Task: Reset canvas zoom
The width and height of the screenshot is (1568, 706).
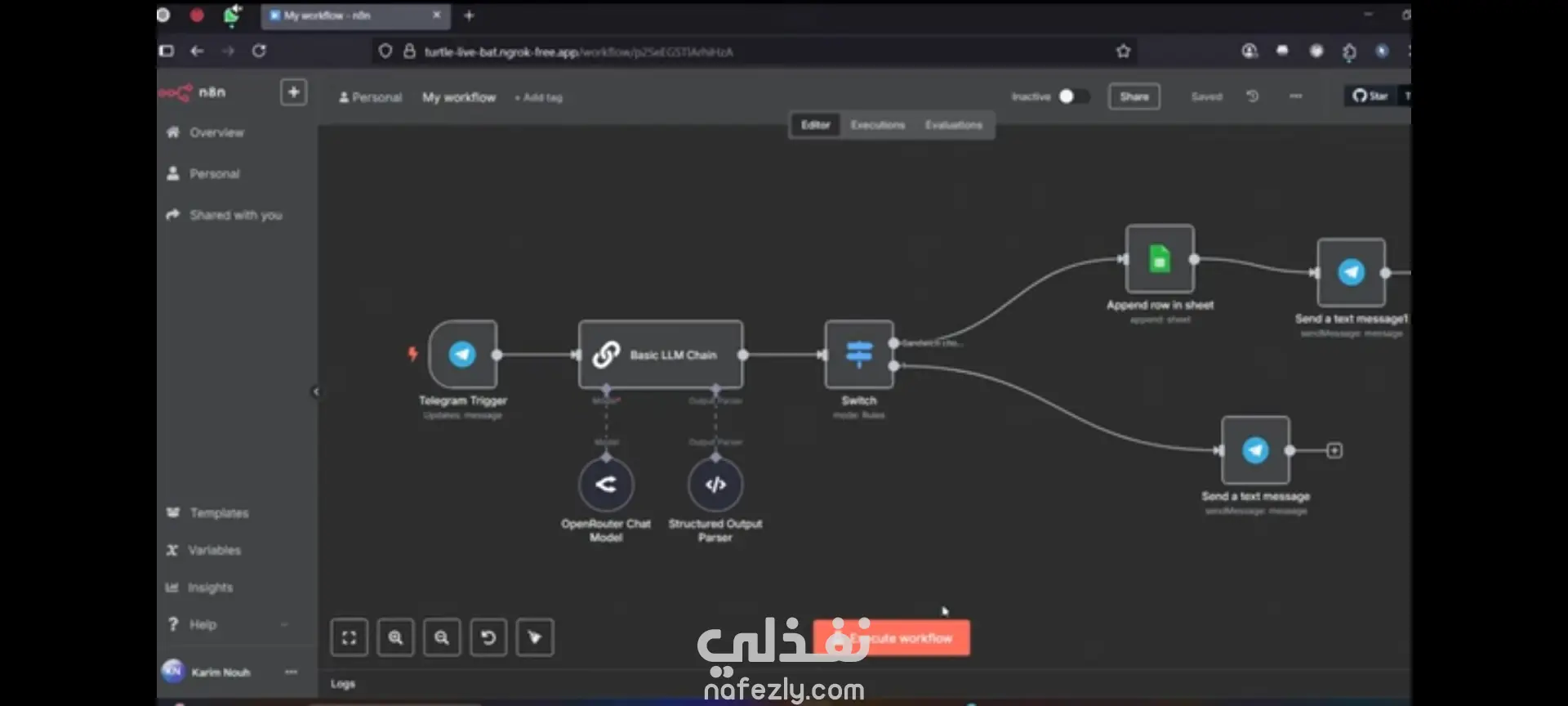Action: (488, 637)
